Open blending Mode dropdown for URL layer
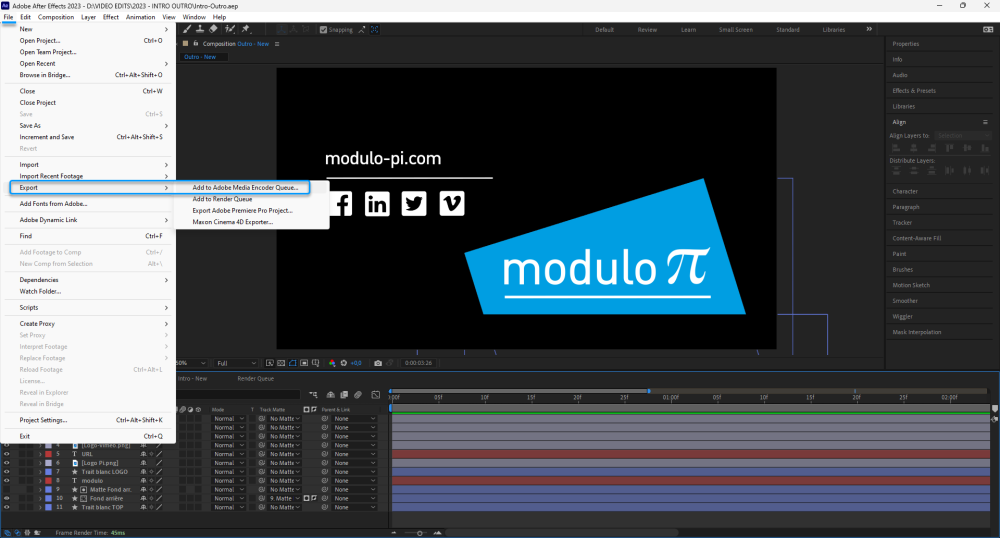Viewport: 1000px width, 538px height. pos(229,454)
